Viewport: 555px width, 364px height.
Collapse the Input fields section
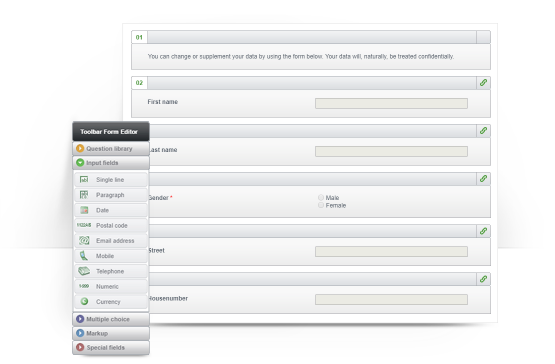pyautogui.click(x=111, y=163)
